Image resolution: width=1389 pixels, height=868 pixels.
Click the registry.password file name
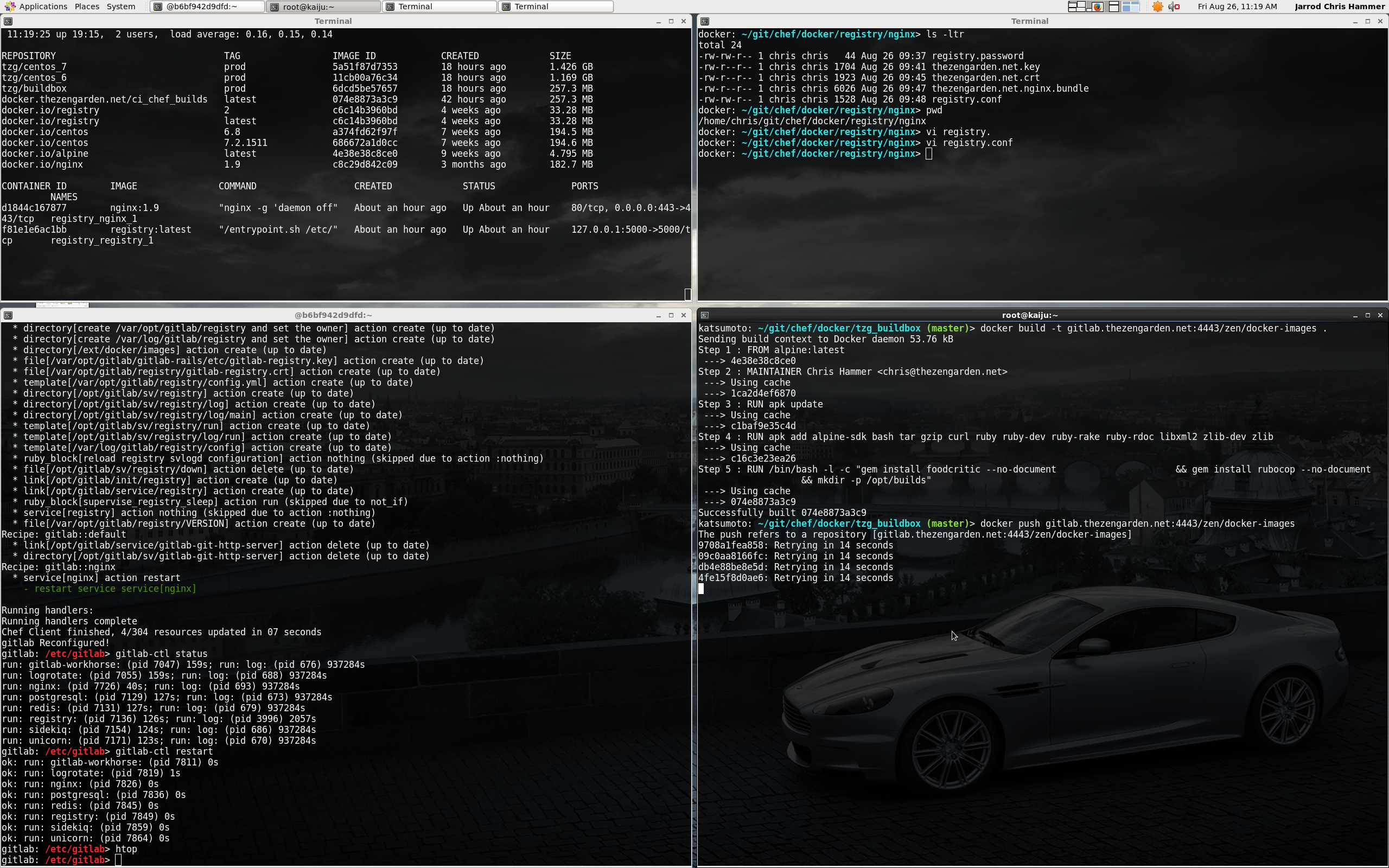[978, 56]
